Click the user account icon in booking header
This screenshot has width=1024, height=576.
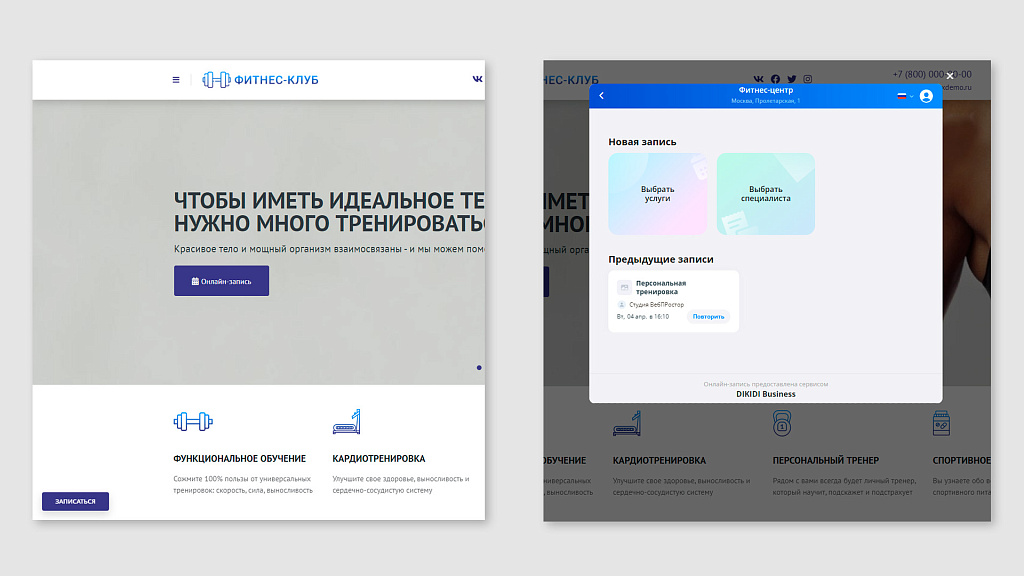[926, 96]
